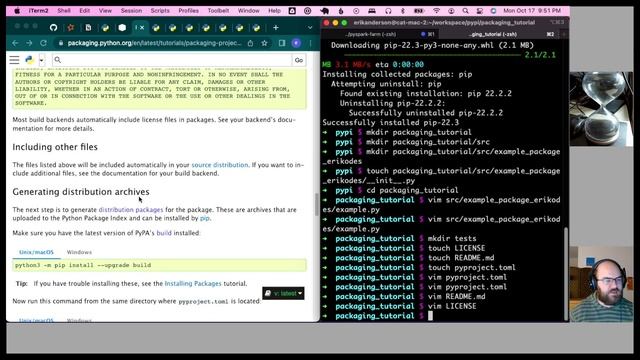The height and width of the screenshot is (360, 640).
Task: Click the webcam video thumbnail
Action: tap(601, 284)
